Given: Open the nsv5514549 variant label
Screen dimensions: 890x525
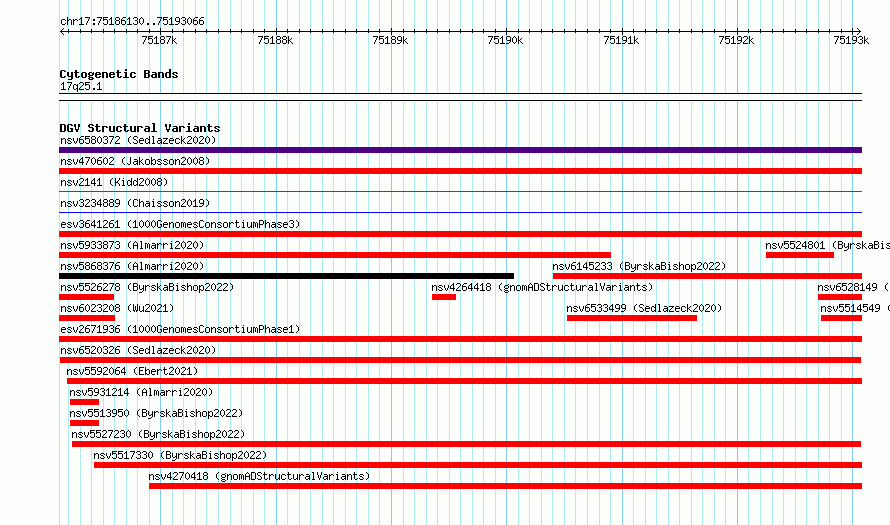Looking at the screenshot, I should (855, 308).
